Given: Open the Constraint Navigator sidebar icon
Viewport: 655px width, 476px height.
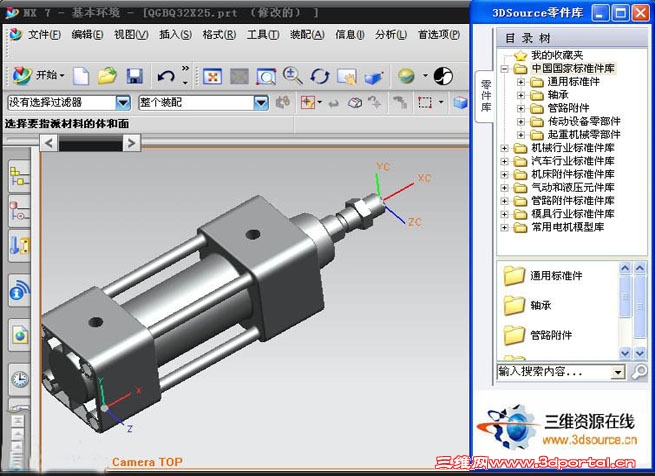Looking at the screenshot, I should pos(19,211).
